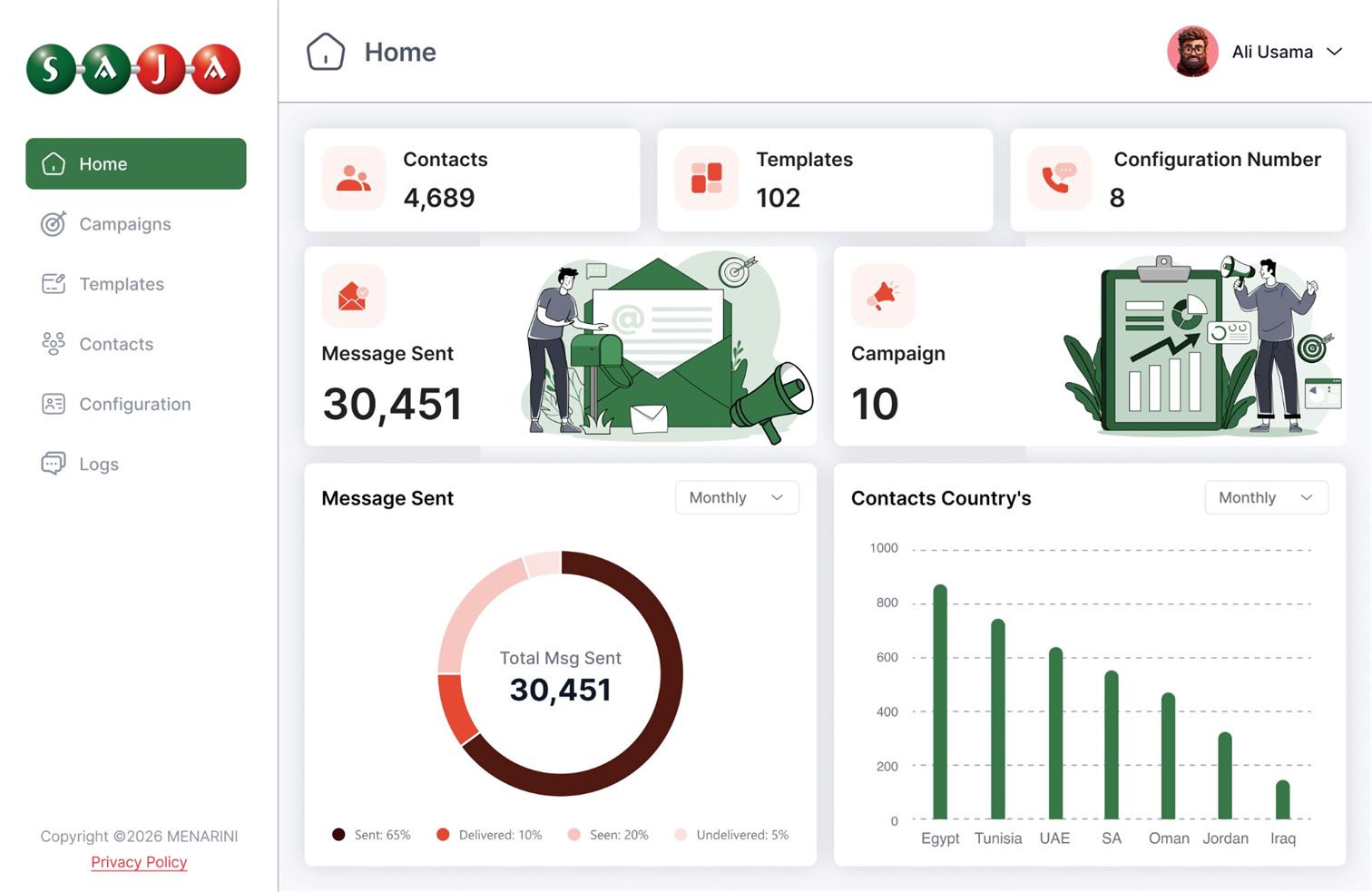The width and height of the screenshot is (1372, 892).
Task: Click the Copyright ©2026 MENARINI text
Action: tap(139, 836)
